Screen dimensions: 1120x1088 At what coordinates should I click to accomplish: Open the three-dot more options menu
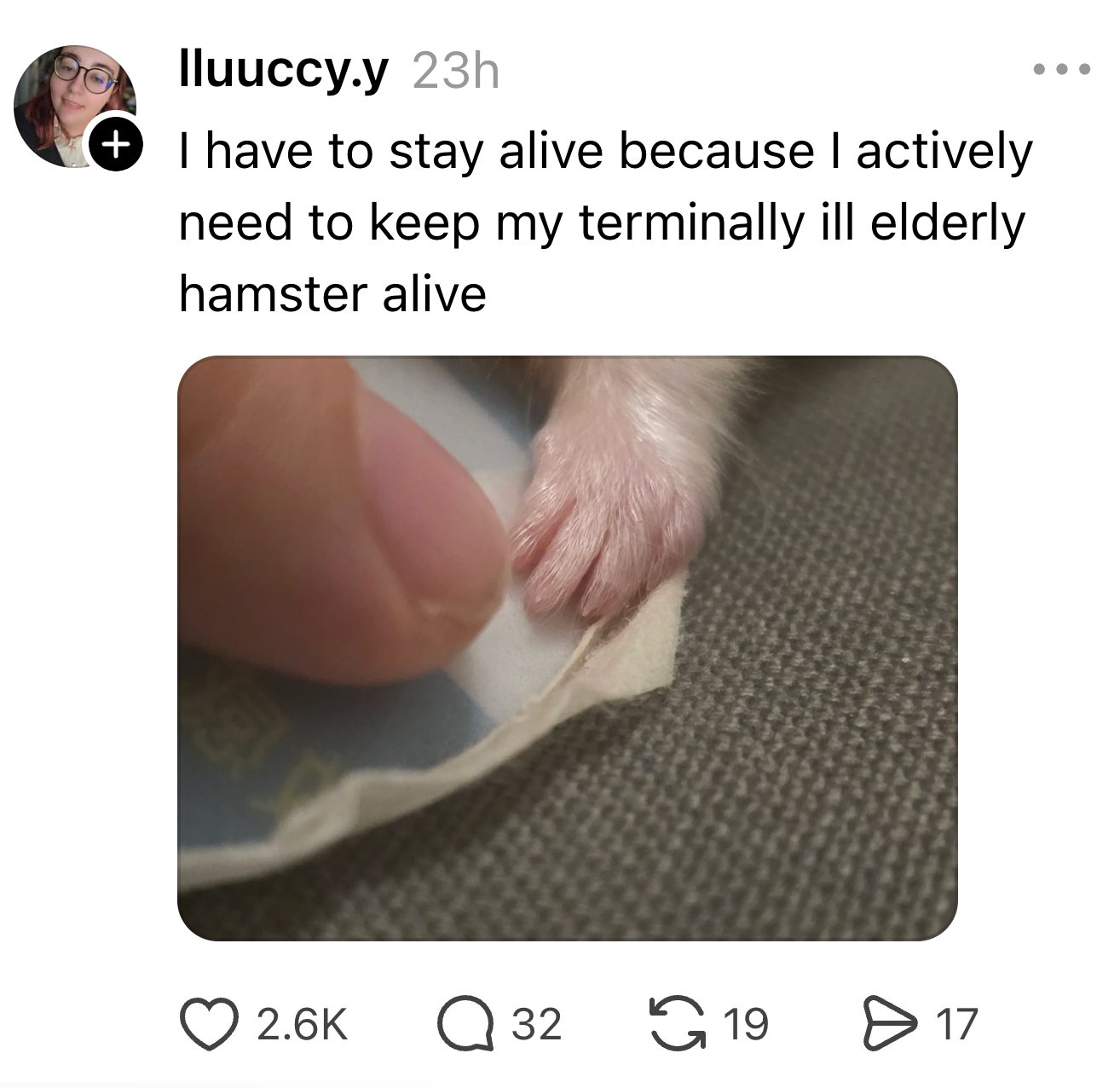tap(1061, 70)
